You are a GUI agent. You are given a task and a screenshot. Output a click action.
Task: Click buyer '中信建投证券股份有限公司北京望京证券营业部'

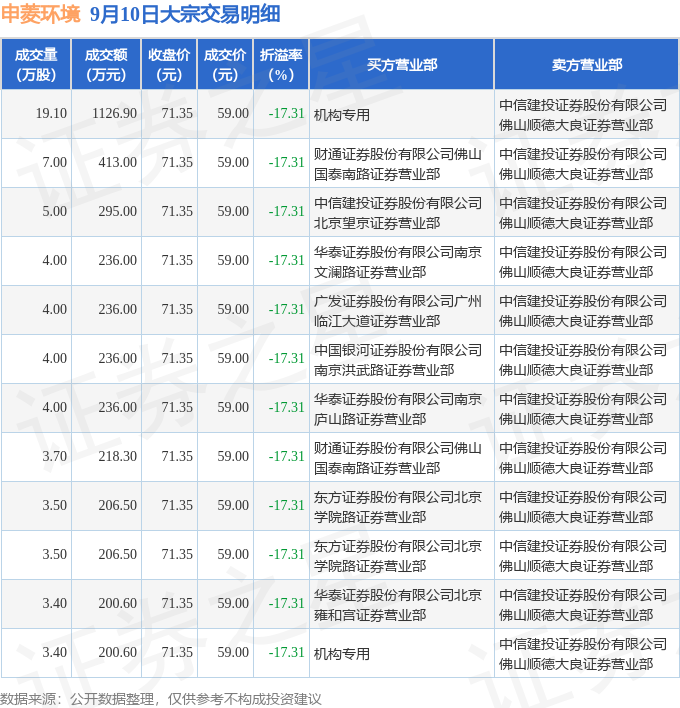[398, 213]
